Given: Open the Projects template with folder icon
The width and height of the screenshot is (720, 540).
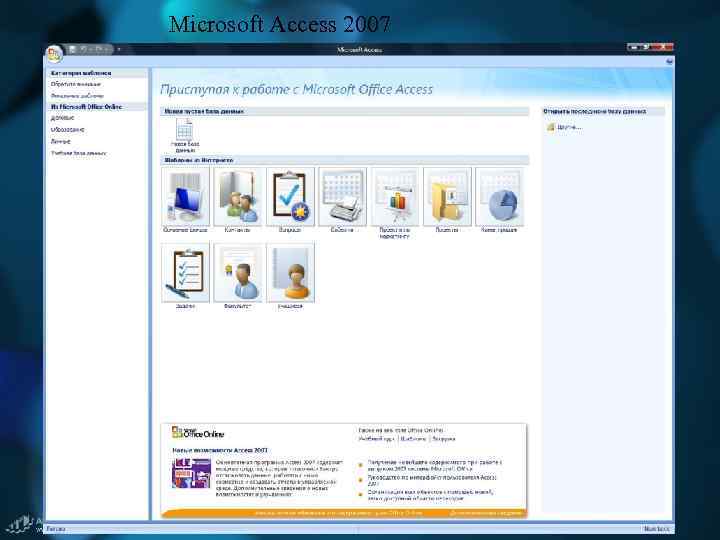Looking at the screenshot, I should (447, 197).
